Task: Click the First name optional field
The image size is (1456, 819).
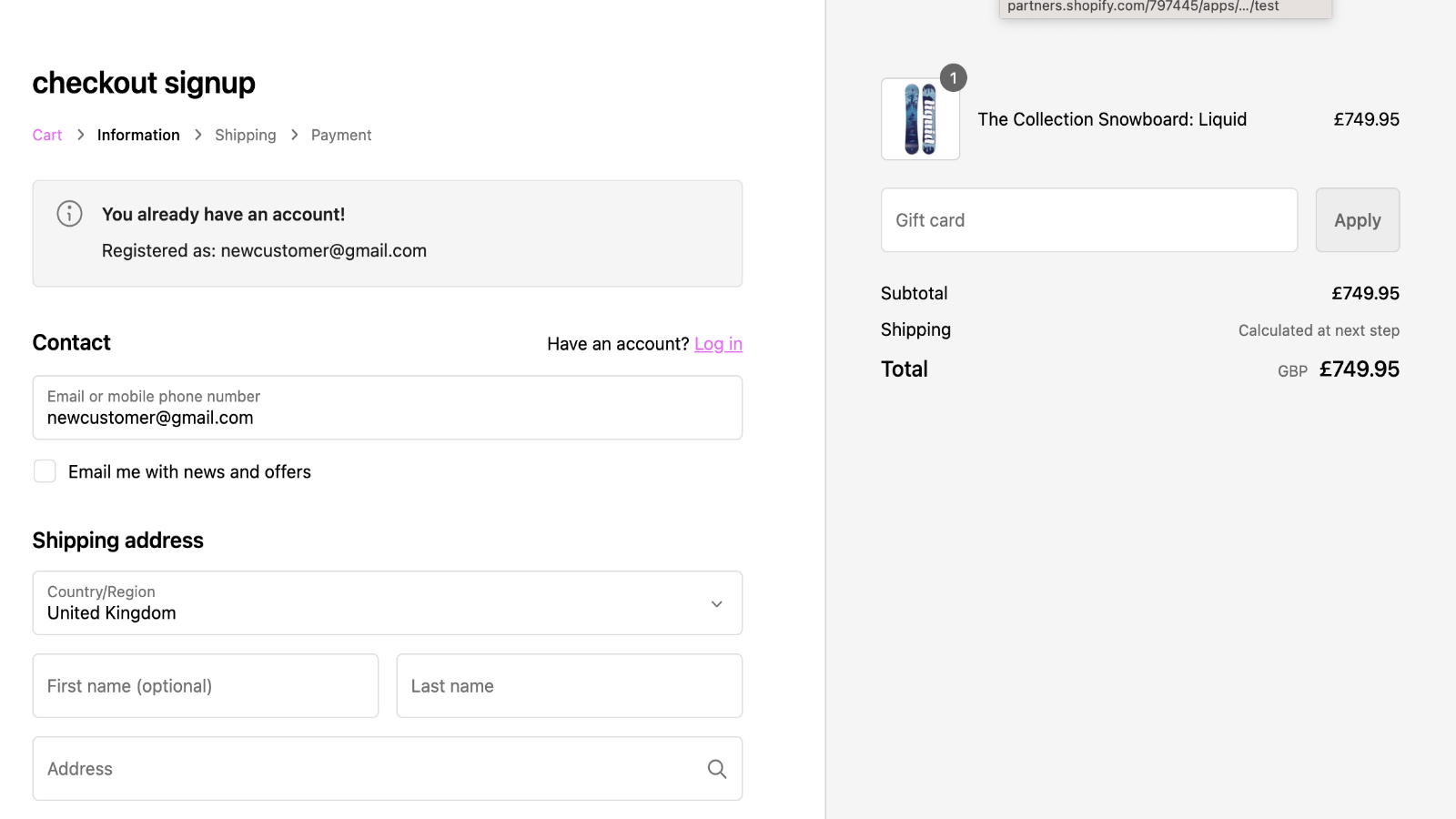Action: (x=205, y=685)
